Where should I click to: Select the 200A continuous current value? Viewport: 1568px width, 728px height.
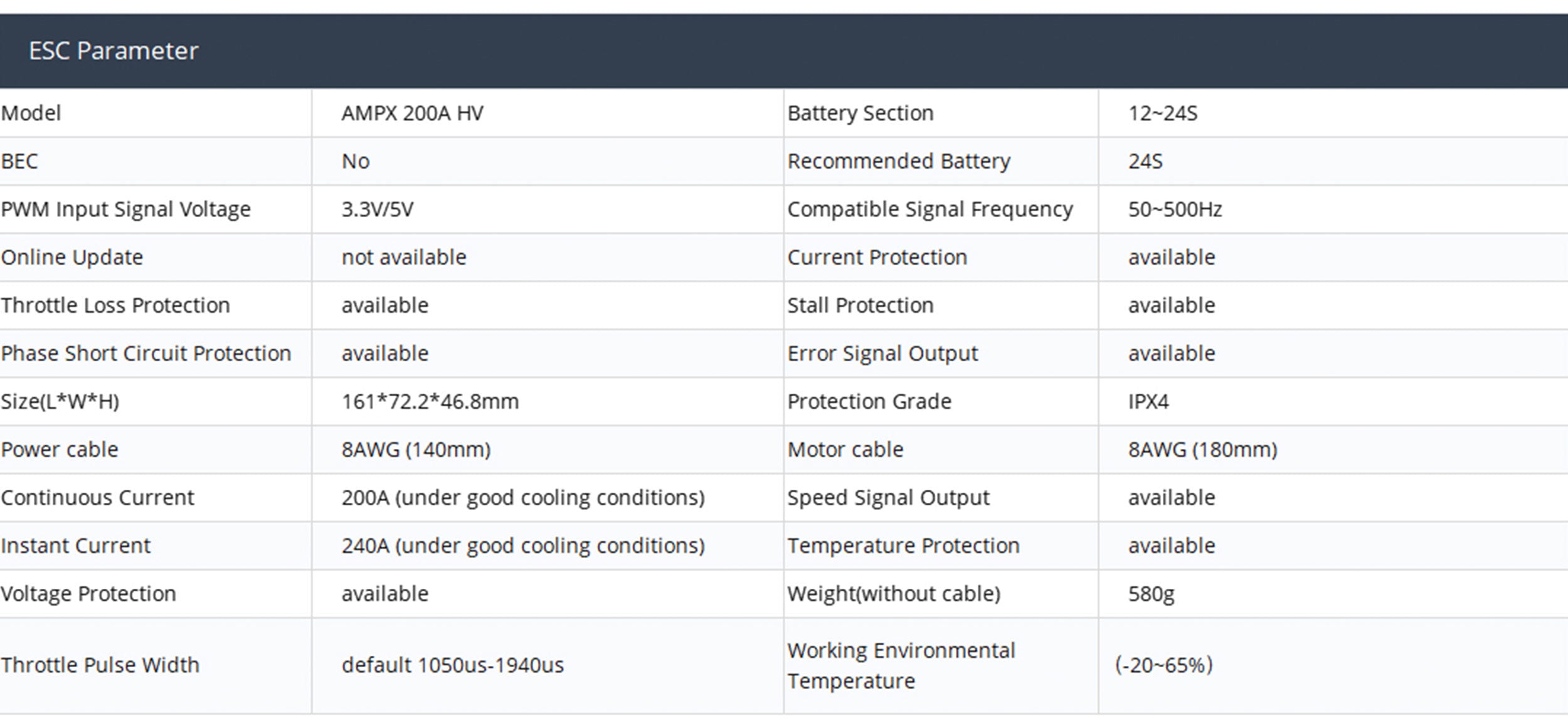pos(522,498)
